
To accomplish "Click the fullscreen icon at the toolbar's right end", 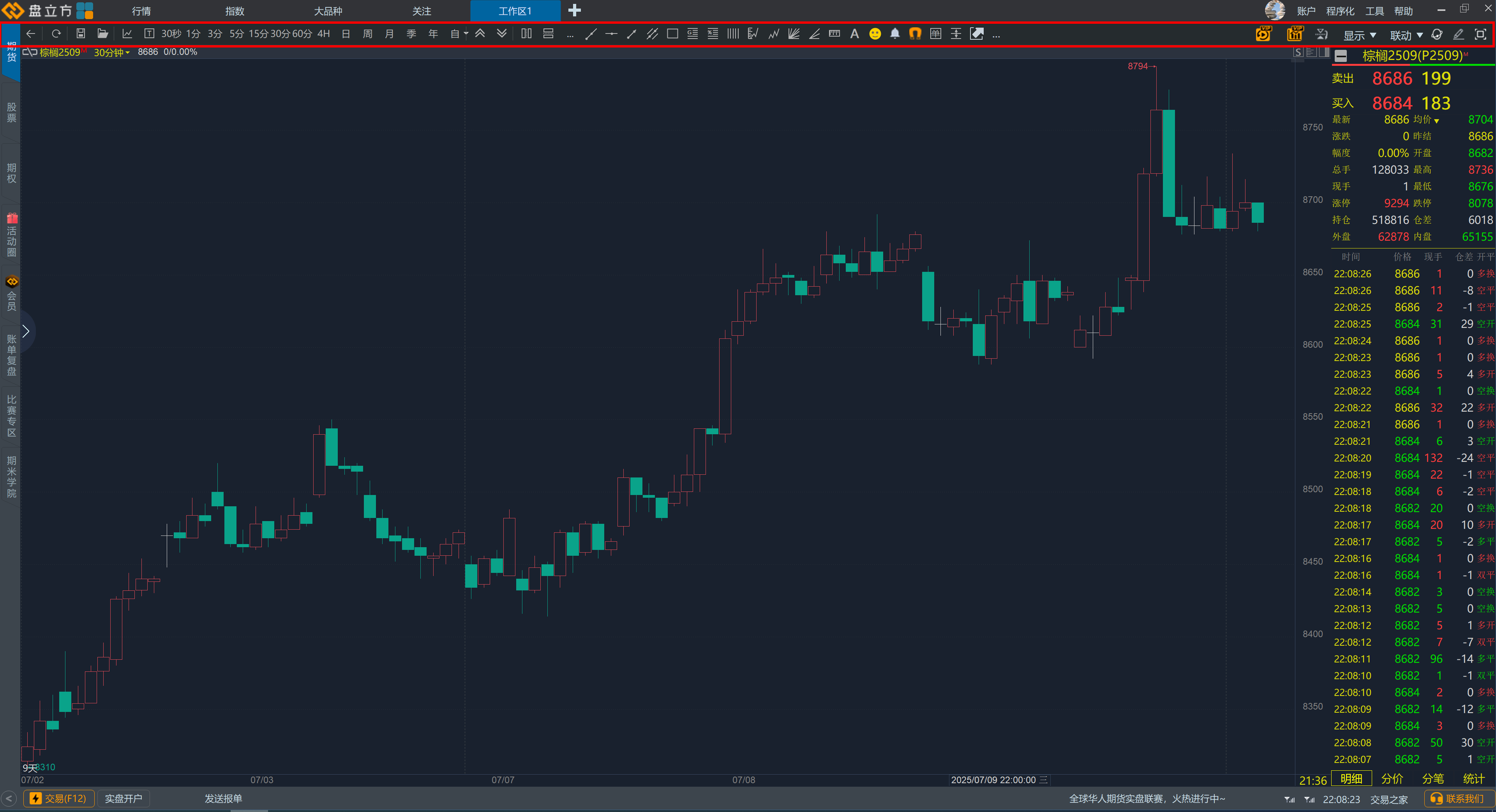I will (x=1480, y=34).
